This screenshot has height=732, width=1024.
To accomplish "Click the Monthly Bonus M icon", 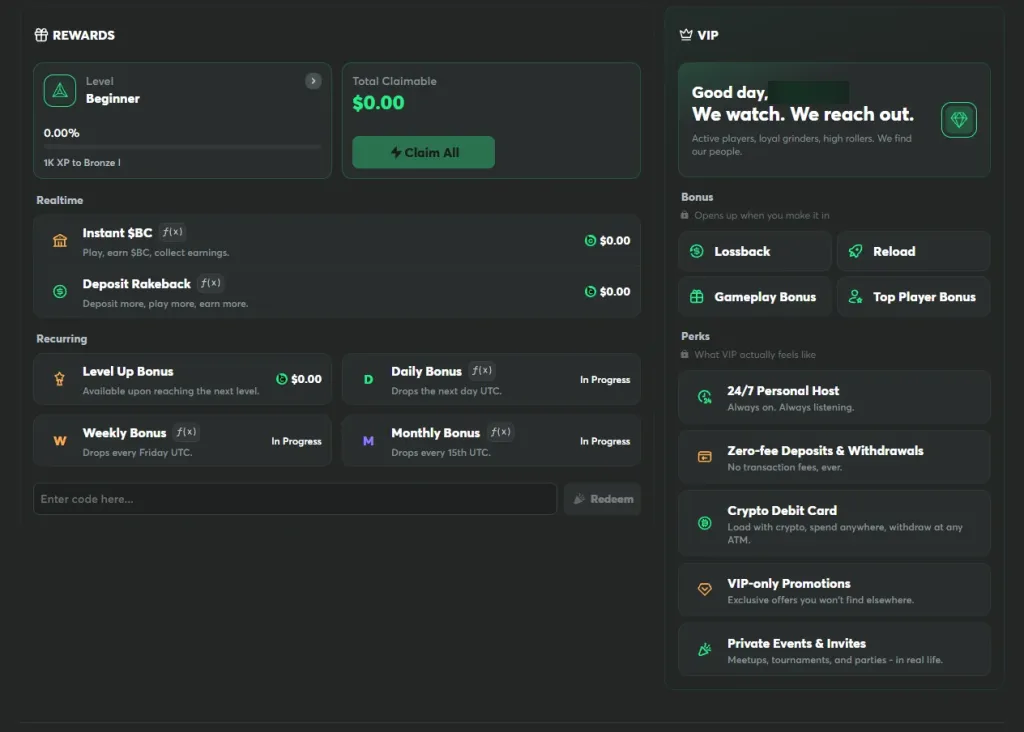I will point(368,441).
